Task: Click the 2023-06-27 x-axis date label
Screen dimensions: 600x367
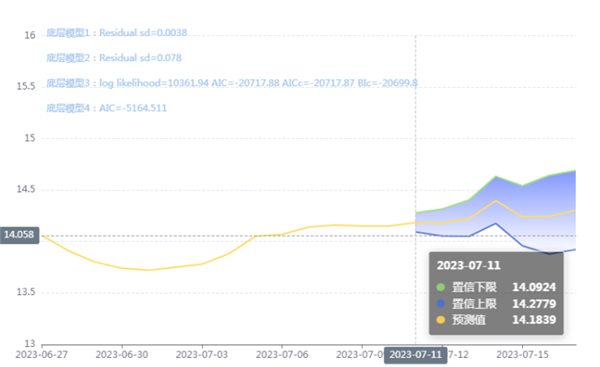Action: (x=42, y=355)
